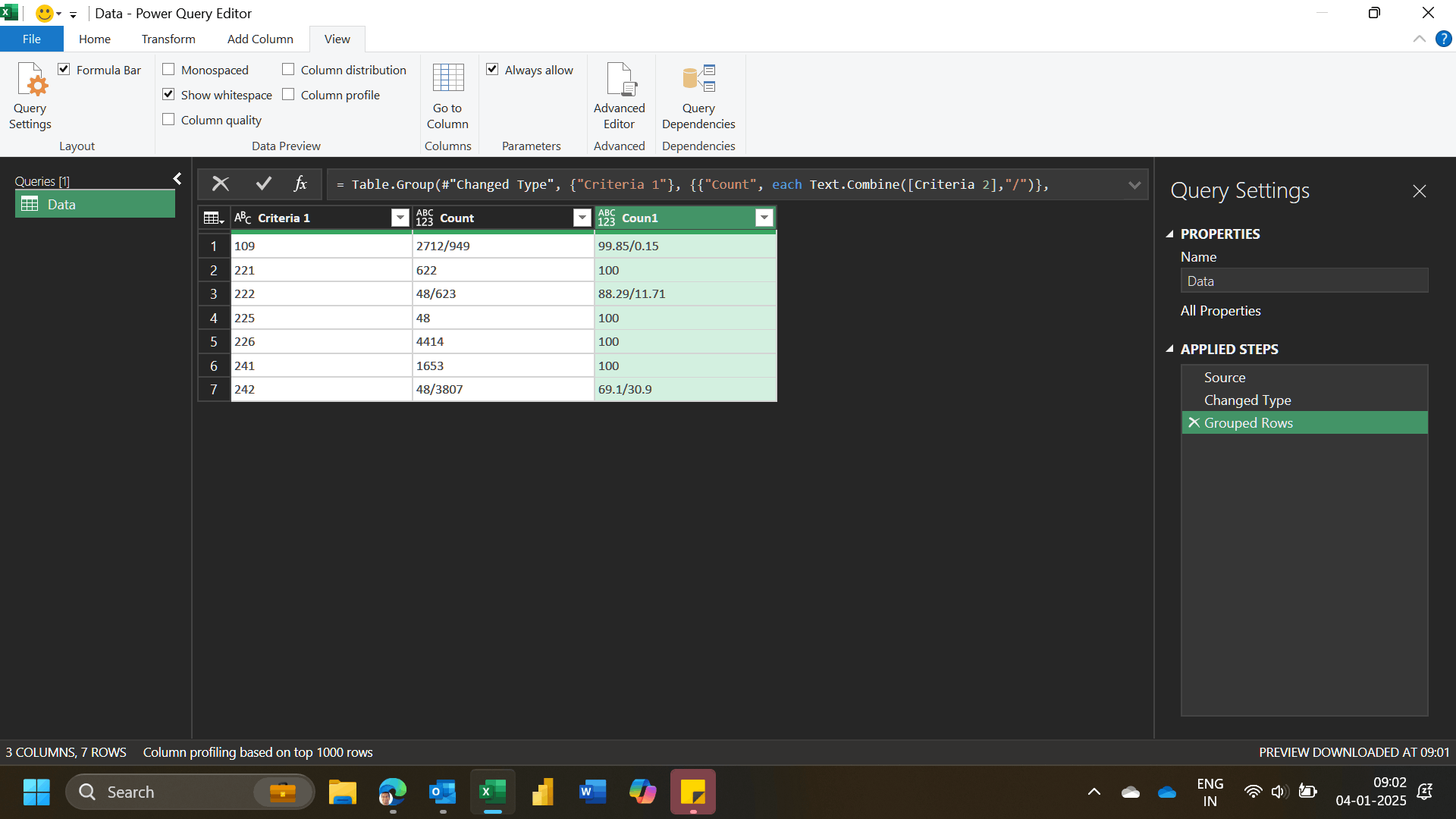The width and height of the screenshot is (1456, 819).
Task: Open Sticky Notes from the taskbar
Action: point(693,792)
